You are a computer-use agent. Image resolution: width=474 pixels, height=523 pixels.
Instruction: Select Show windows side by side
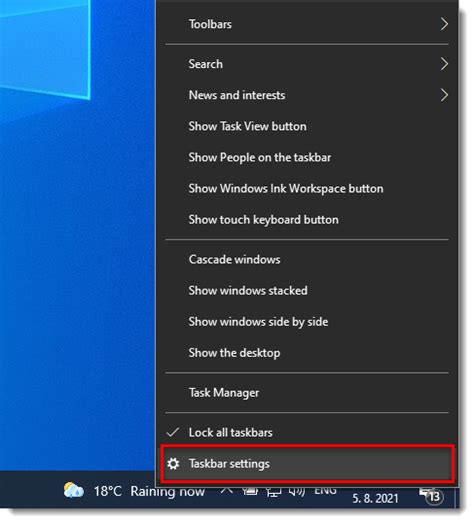tap(307, 322)
